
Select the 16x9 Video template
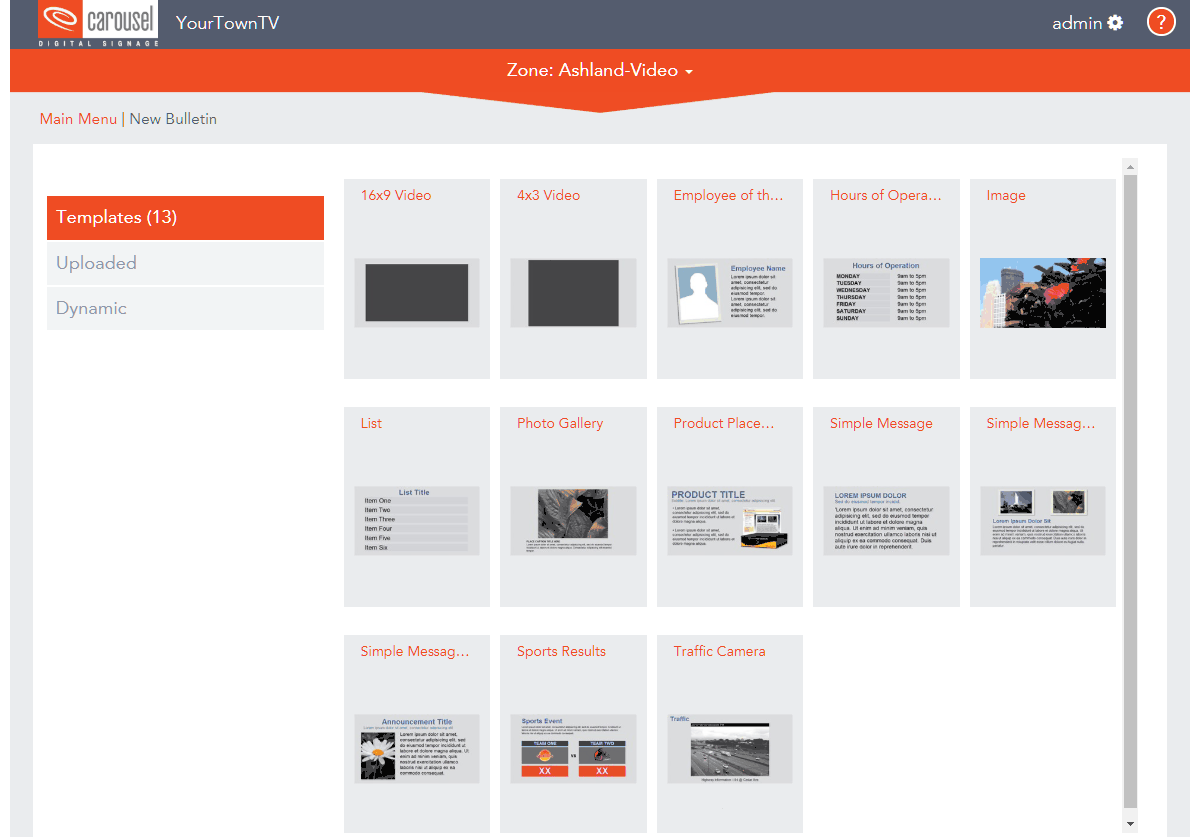[416, 278]
